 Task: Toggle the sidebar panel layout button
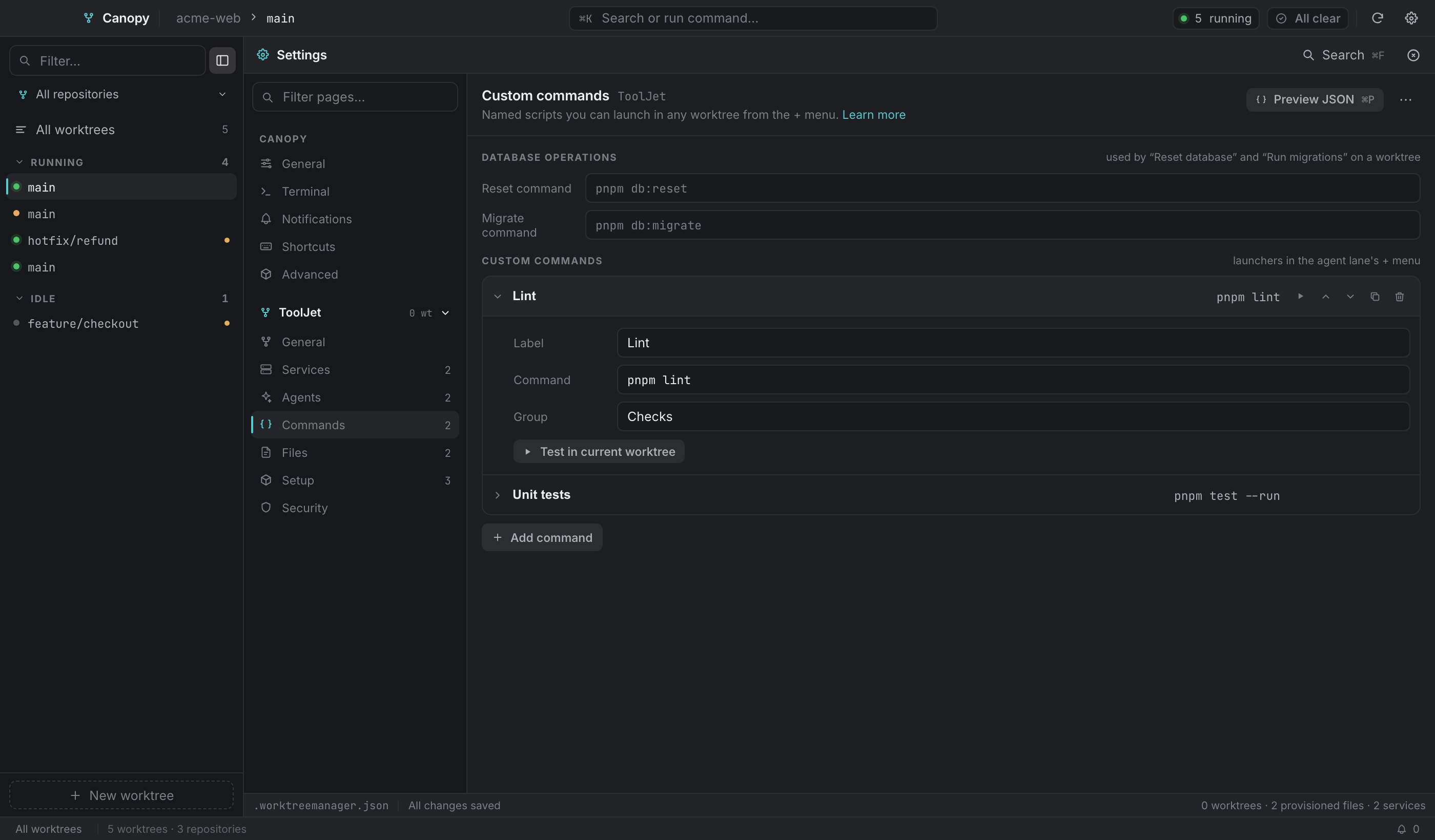click(x=222, y=60)
